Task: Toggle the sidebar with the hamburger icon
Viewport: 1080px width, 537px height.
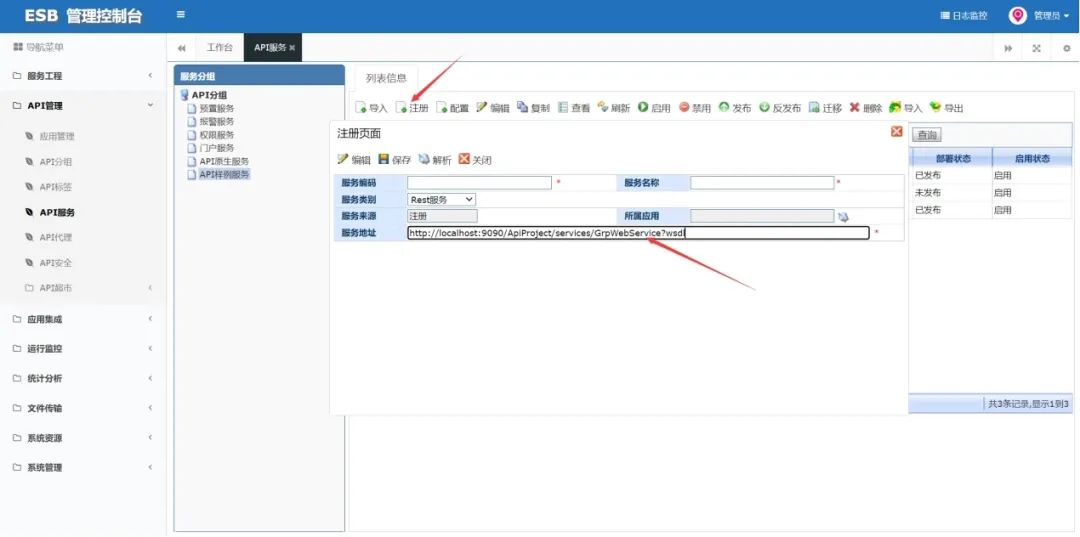Action: click(x=180, y=14)
